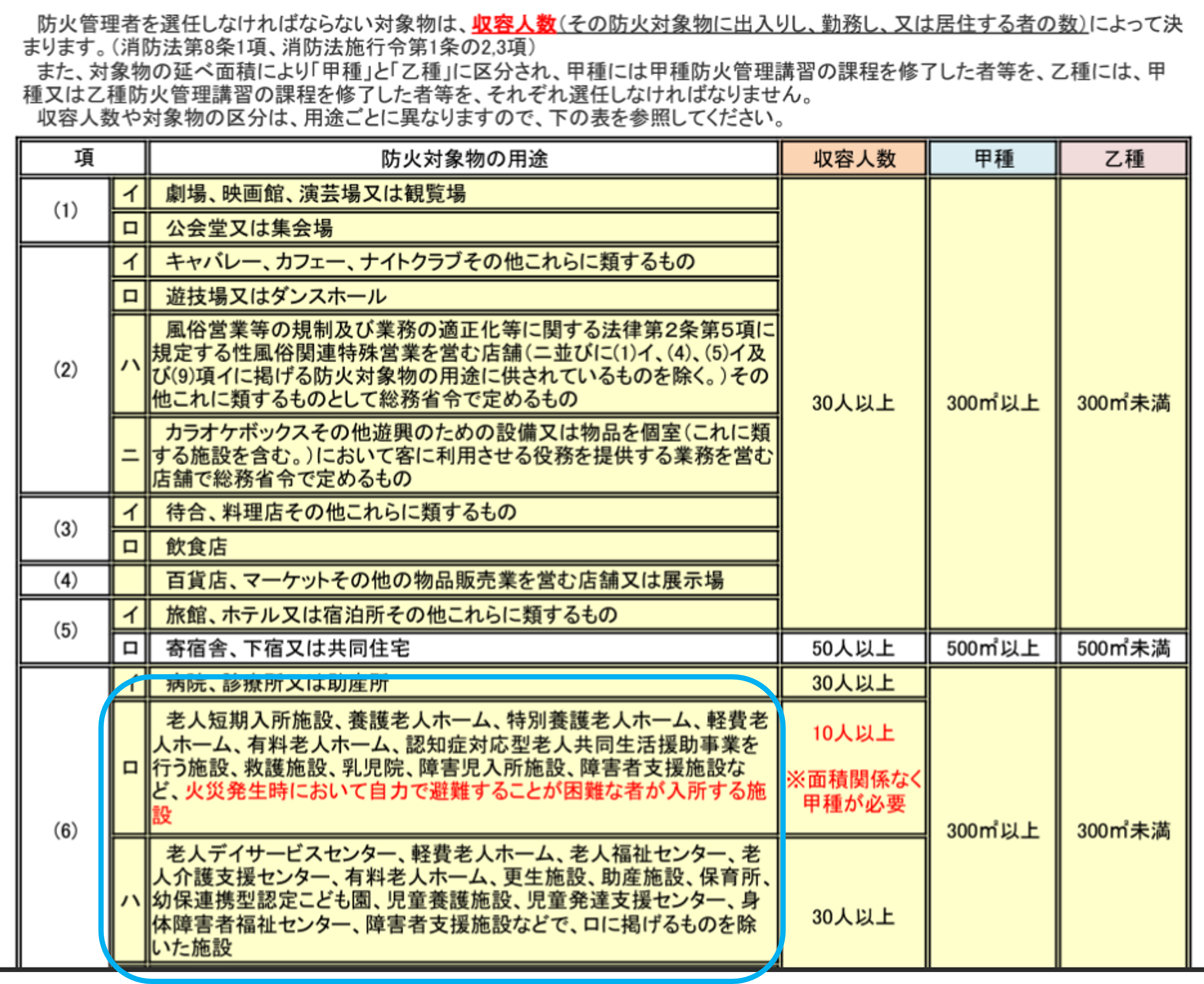Click 300㎡以上 in the item (6) section
Screen dimensions: 1204x984
(993, 830)
